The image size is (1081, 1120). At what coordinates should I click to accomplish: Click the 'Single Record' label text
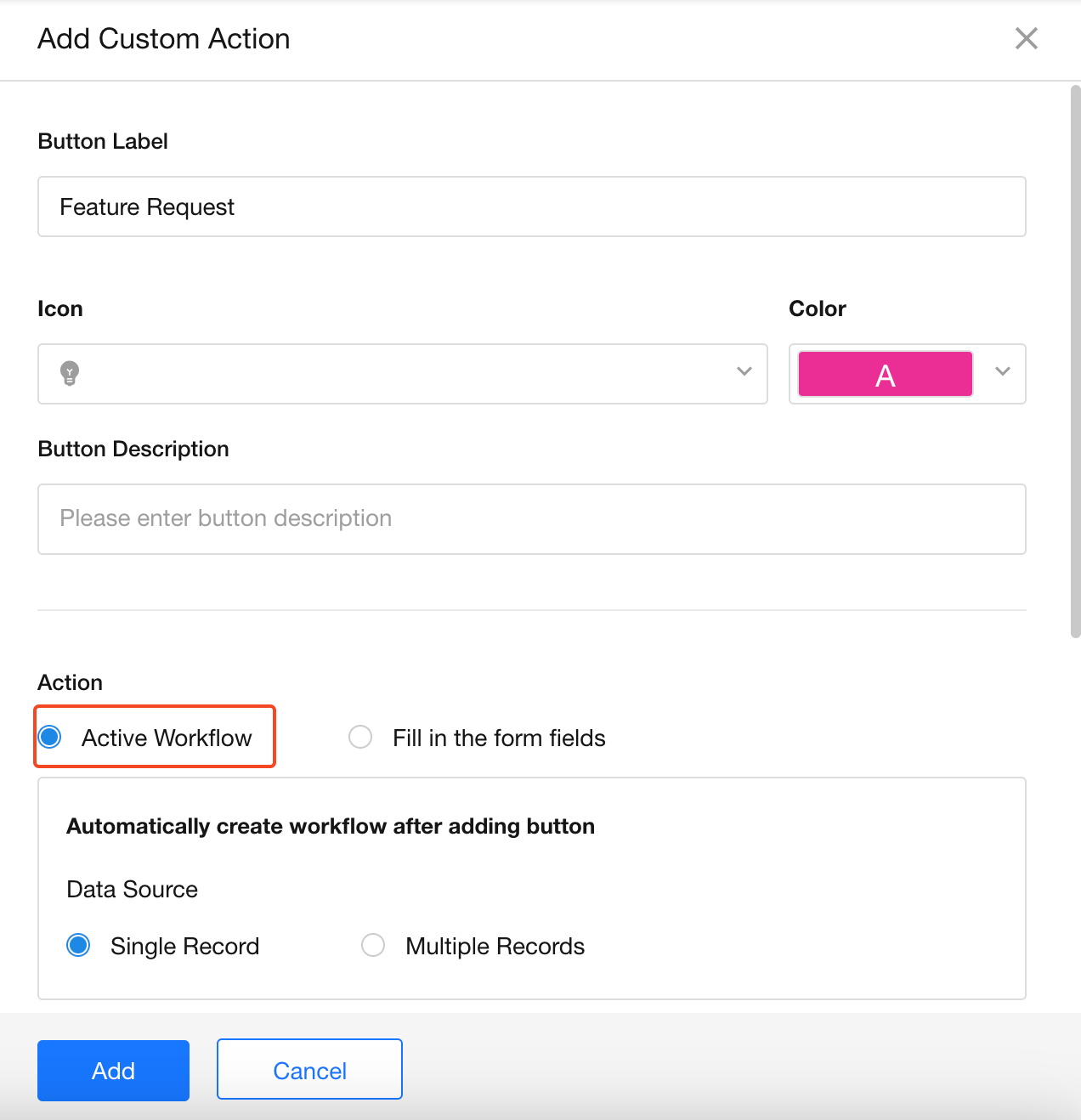184,946
